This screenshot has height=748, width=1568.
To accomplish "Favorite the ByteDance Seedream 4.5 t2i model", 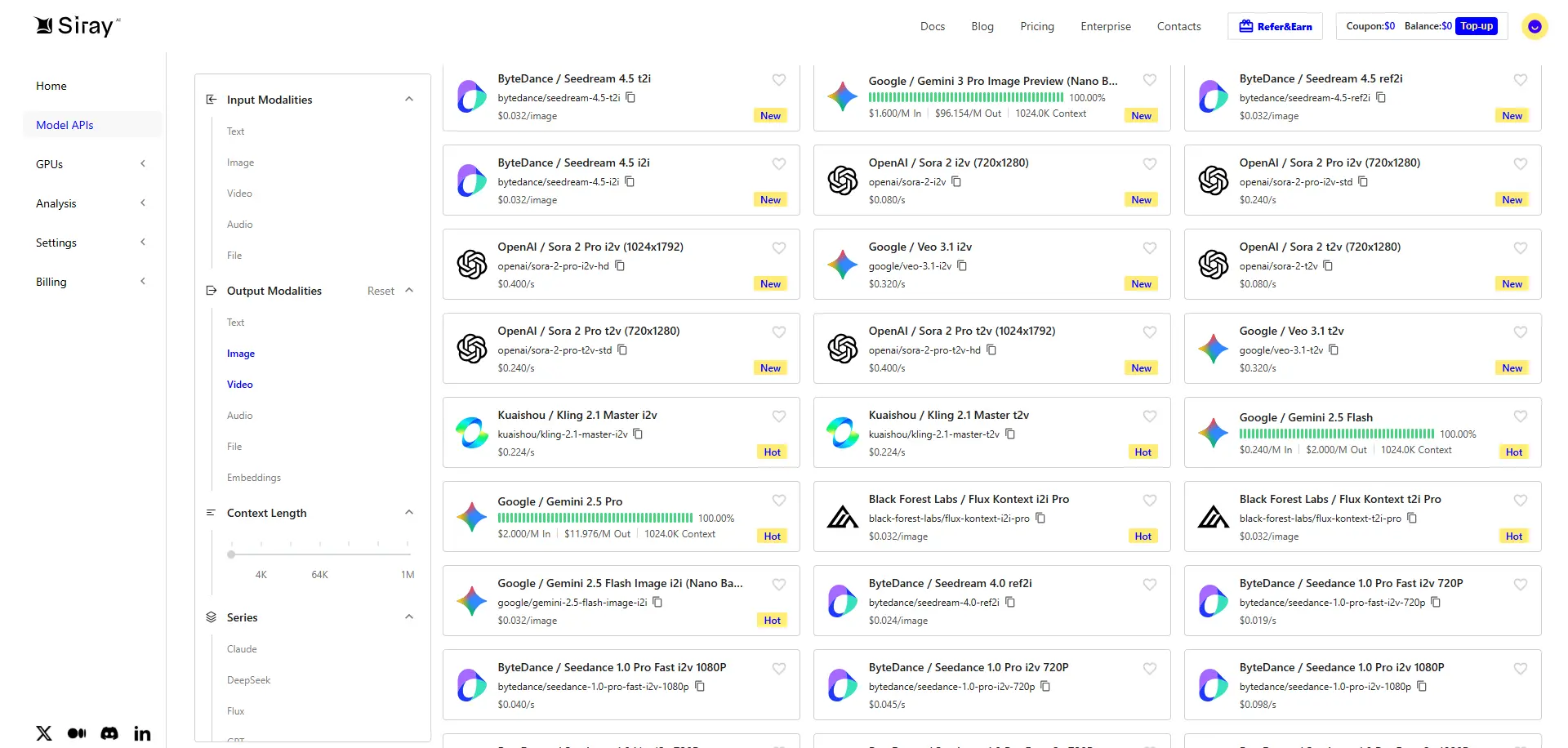I will click(x=778, y=80).
